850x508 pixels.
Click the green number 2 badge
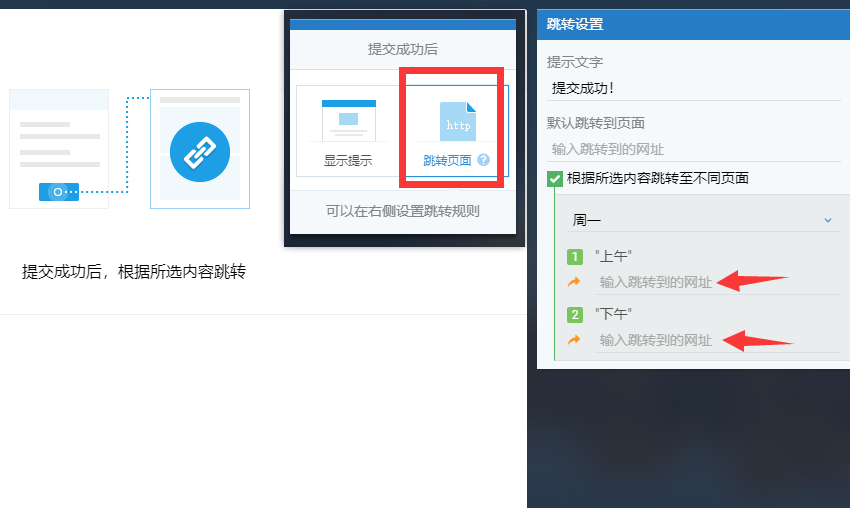tap(575, 314)
